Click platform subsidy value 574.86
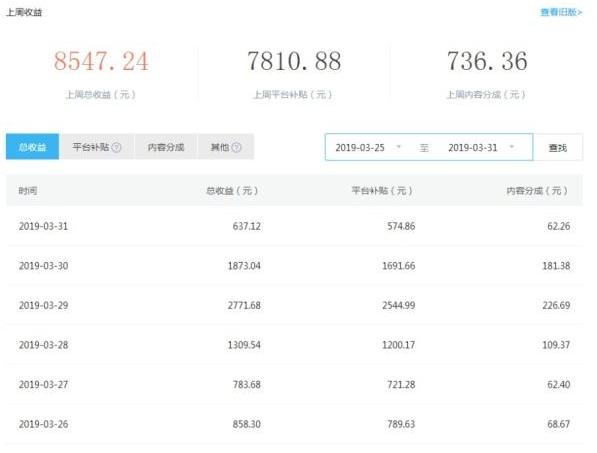This screenshot has height=453, width=597. [x=401, y=226]
